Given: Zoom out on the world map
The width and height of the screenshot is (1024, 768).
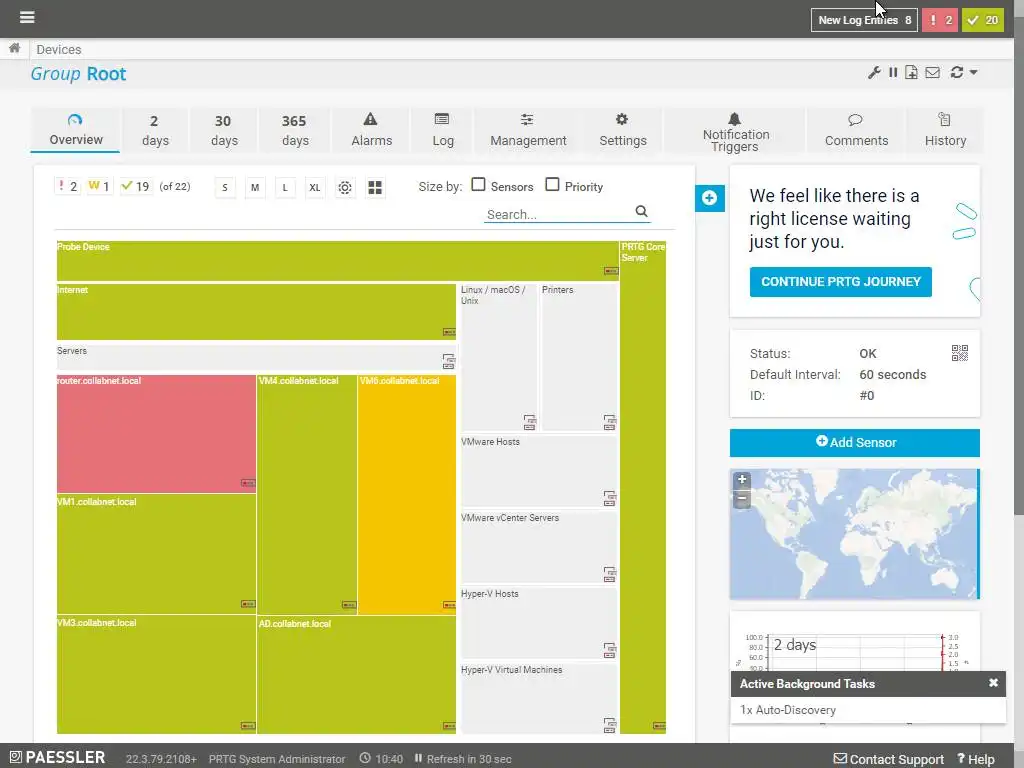Looking at the screenshot, I should [x=742, y=498].
